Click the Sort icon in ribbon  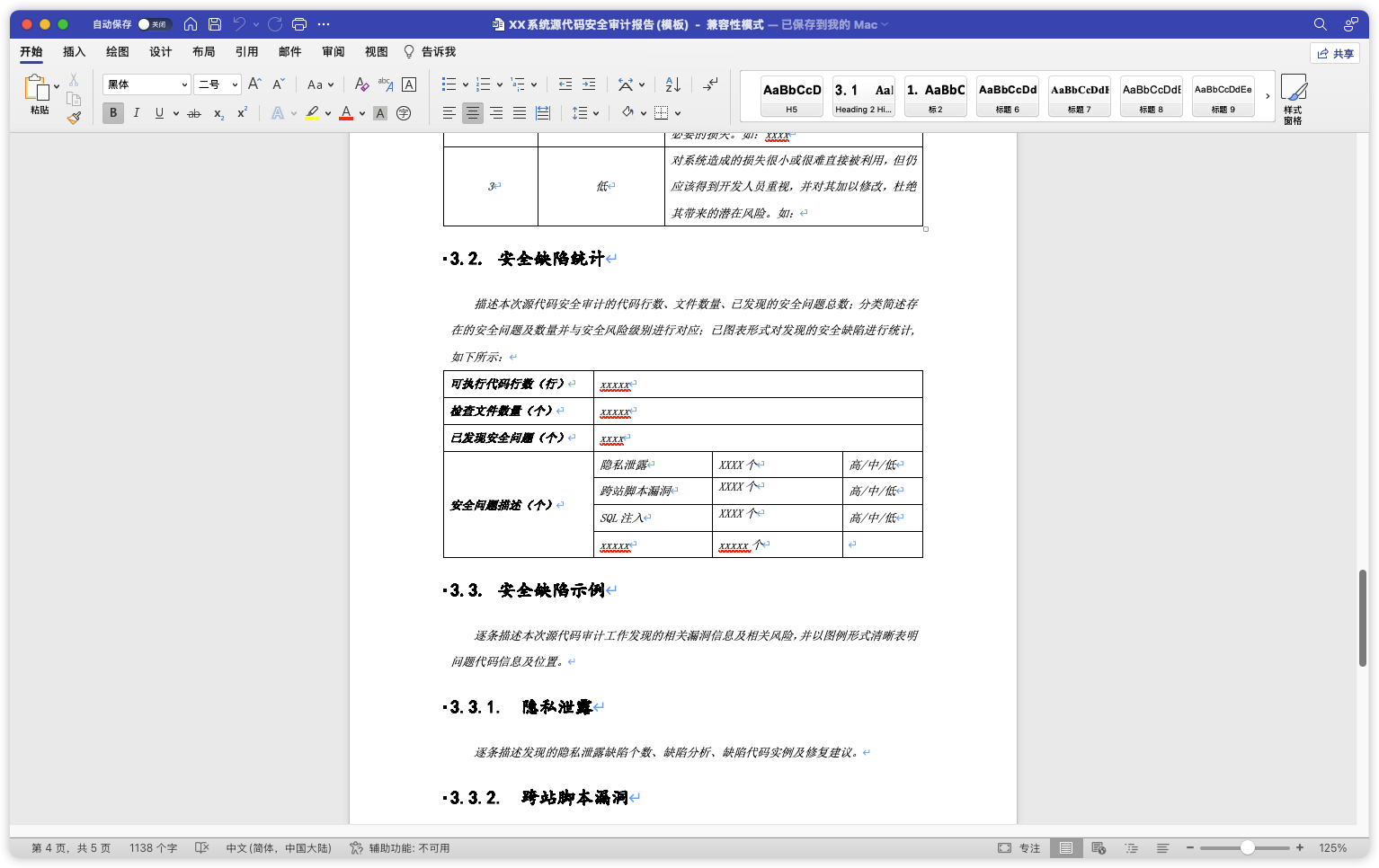coord(672,84)
